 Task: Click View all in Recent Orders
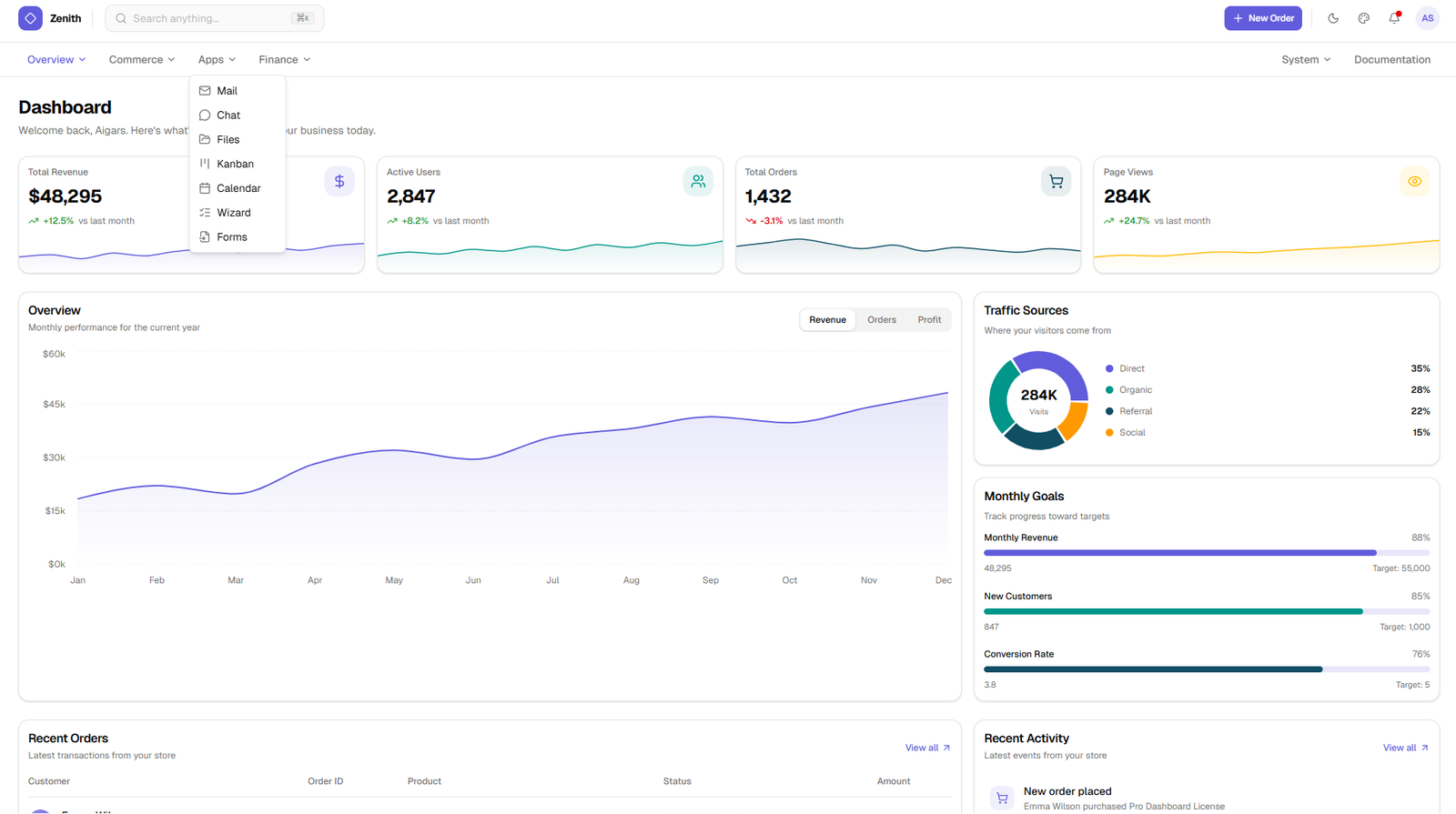click(927, 748)
